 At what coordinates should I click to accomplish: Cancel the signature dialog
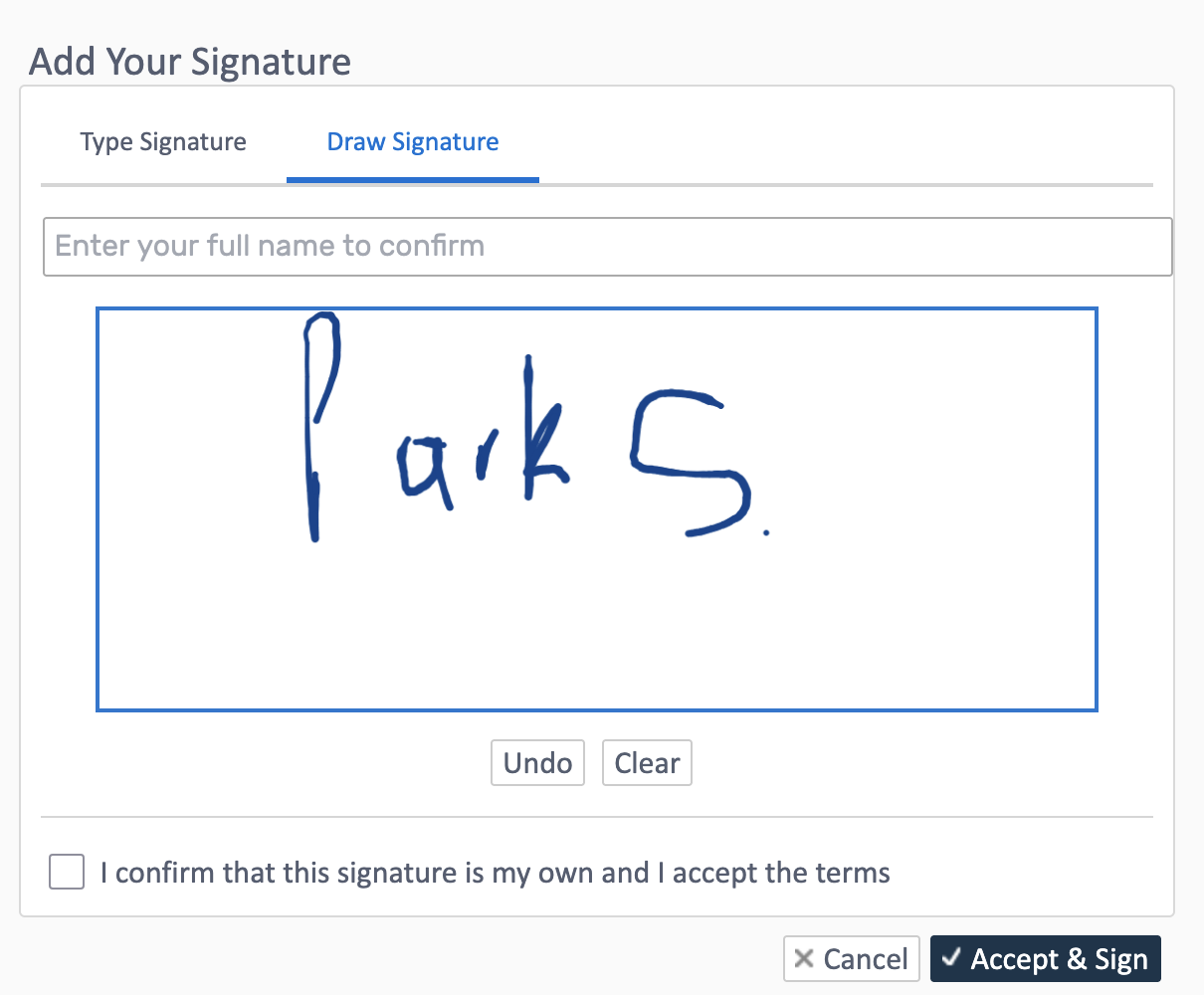click(x=852, y=958)
